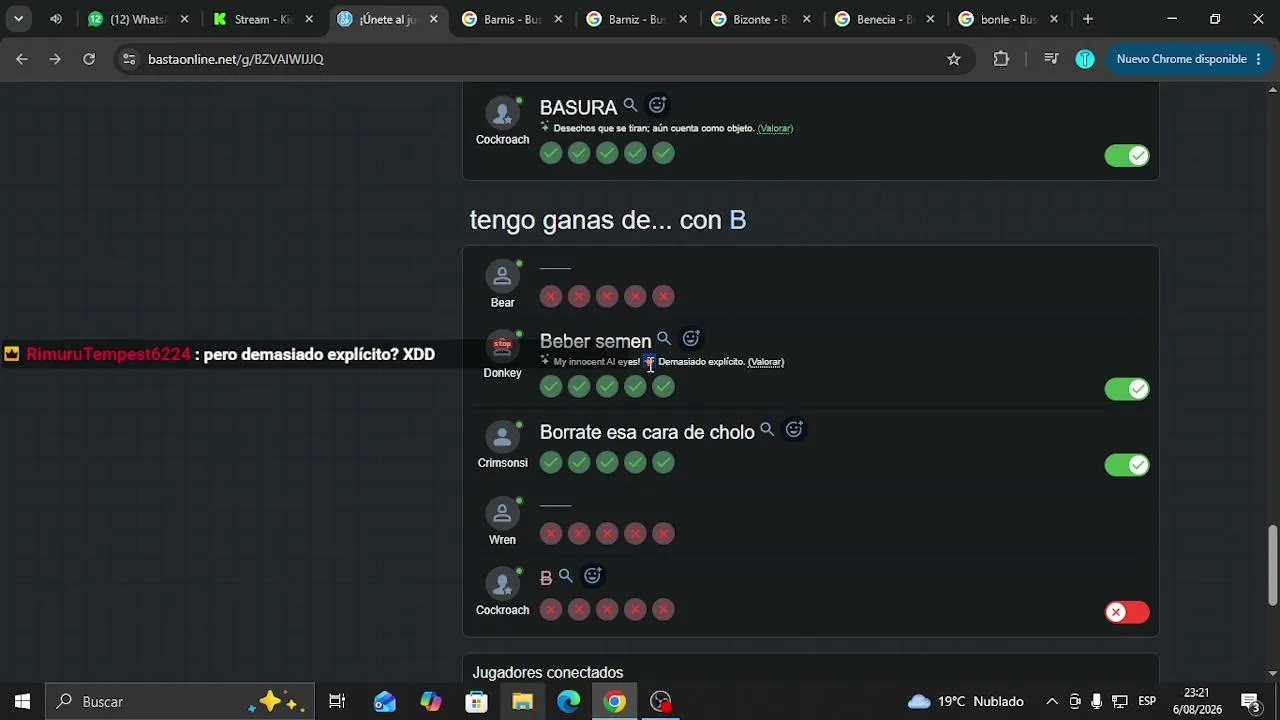Switch to the bonle search tab

[1009, 19]
